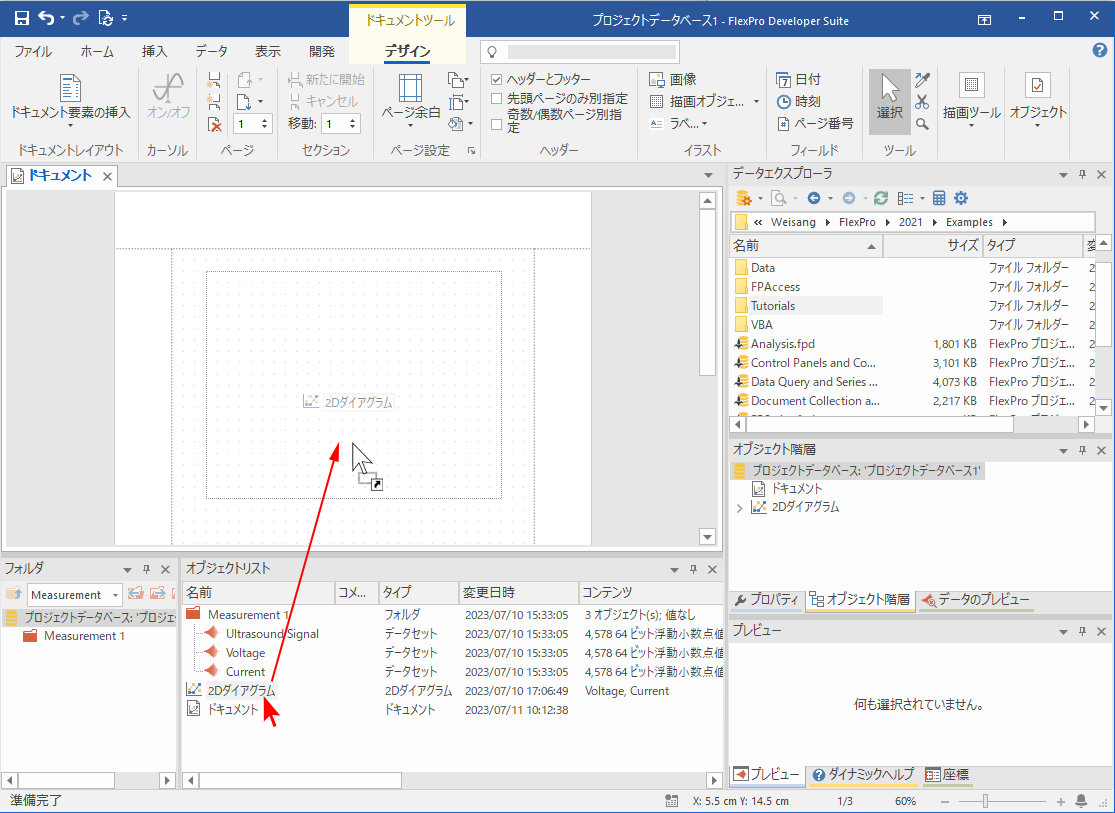Insert the ページ番号 page number field
This screenshot has height=813, width=1115.
tap(815, 124)
